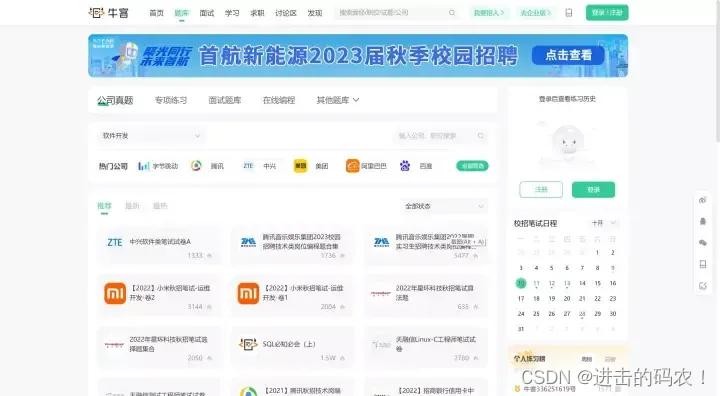
Task: Open 发现 in top navigation
Action: coord(315,13)
